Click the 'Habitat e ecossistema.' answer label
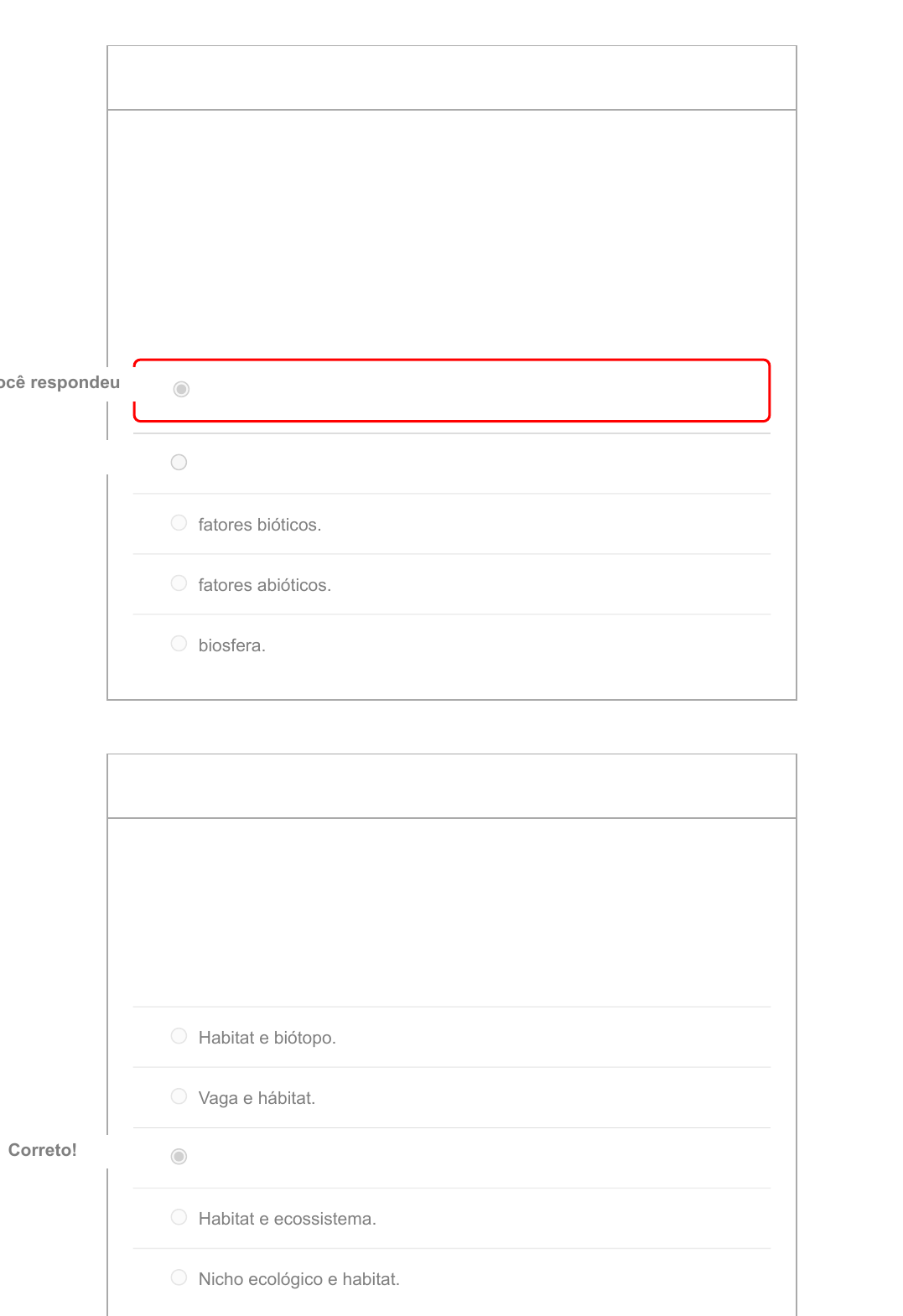Viewport: 903px width, 1316px height. pyautogui.click(x=288, y=1219)
